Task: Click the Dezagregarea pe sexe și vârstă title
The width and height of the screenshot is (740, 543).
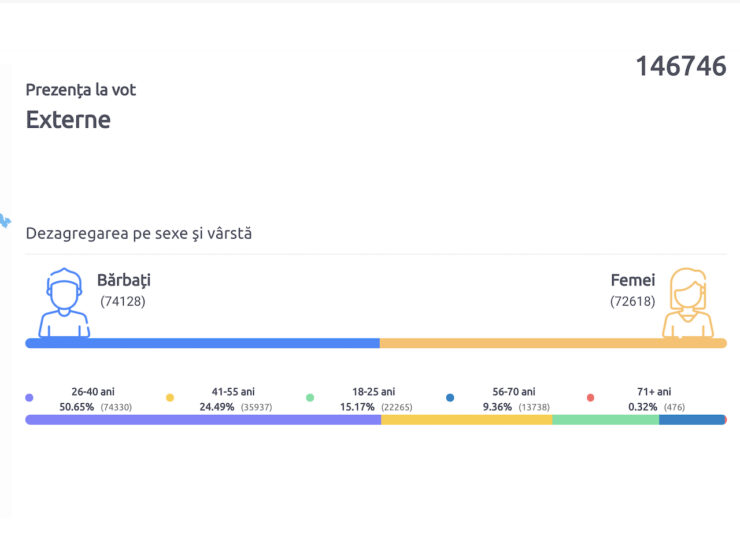Action: [139, 234]
